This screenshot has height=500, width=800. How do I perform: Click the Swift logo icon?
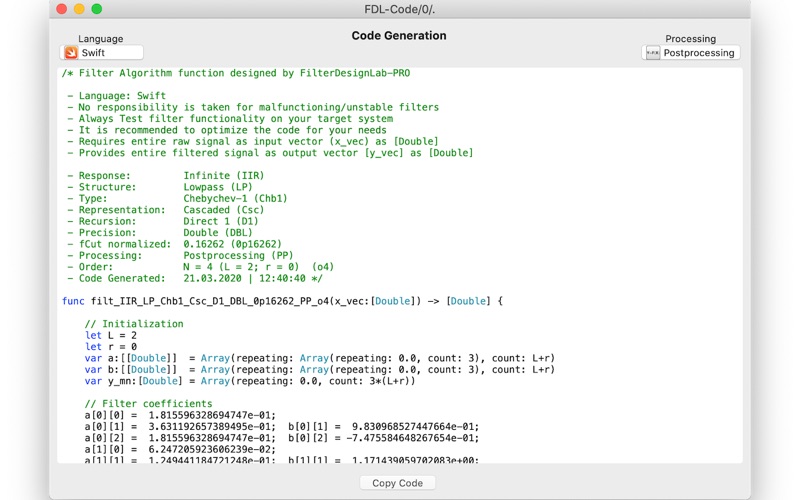(71, 53)
